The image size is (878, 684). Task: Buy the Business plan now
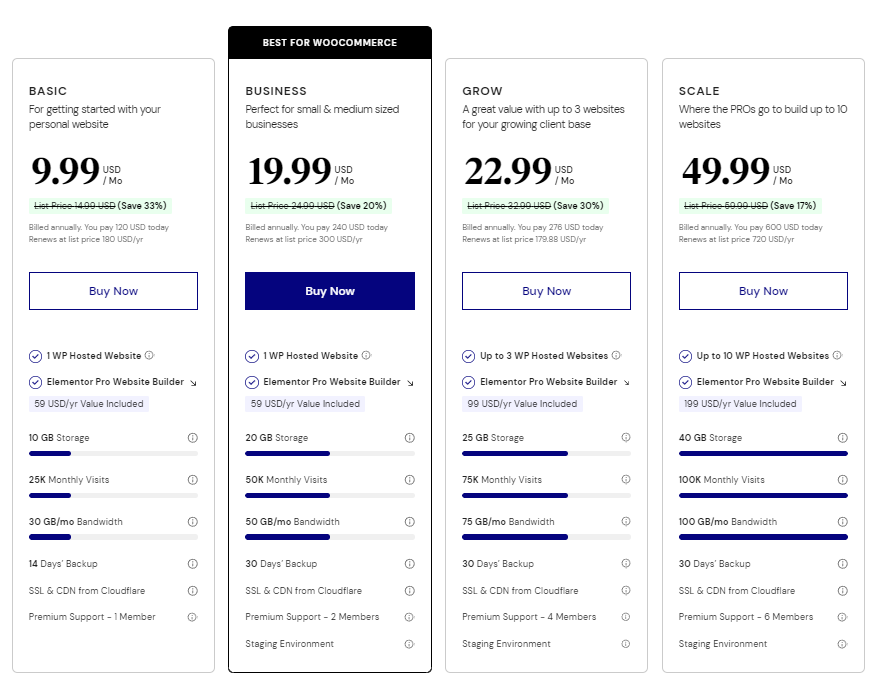pyautogui.click(x=330, y=291)
